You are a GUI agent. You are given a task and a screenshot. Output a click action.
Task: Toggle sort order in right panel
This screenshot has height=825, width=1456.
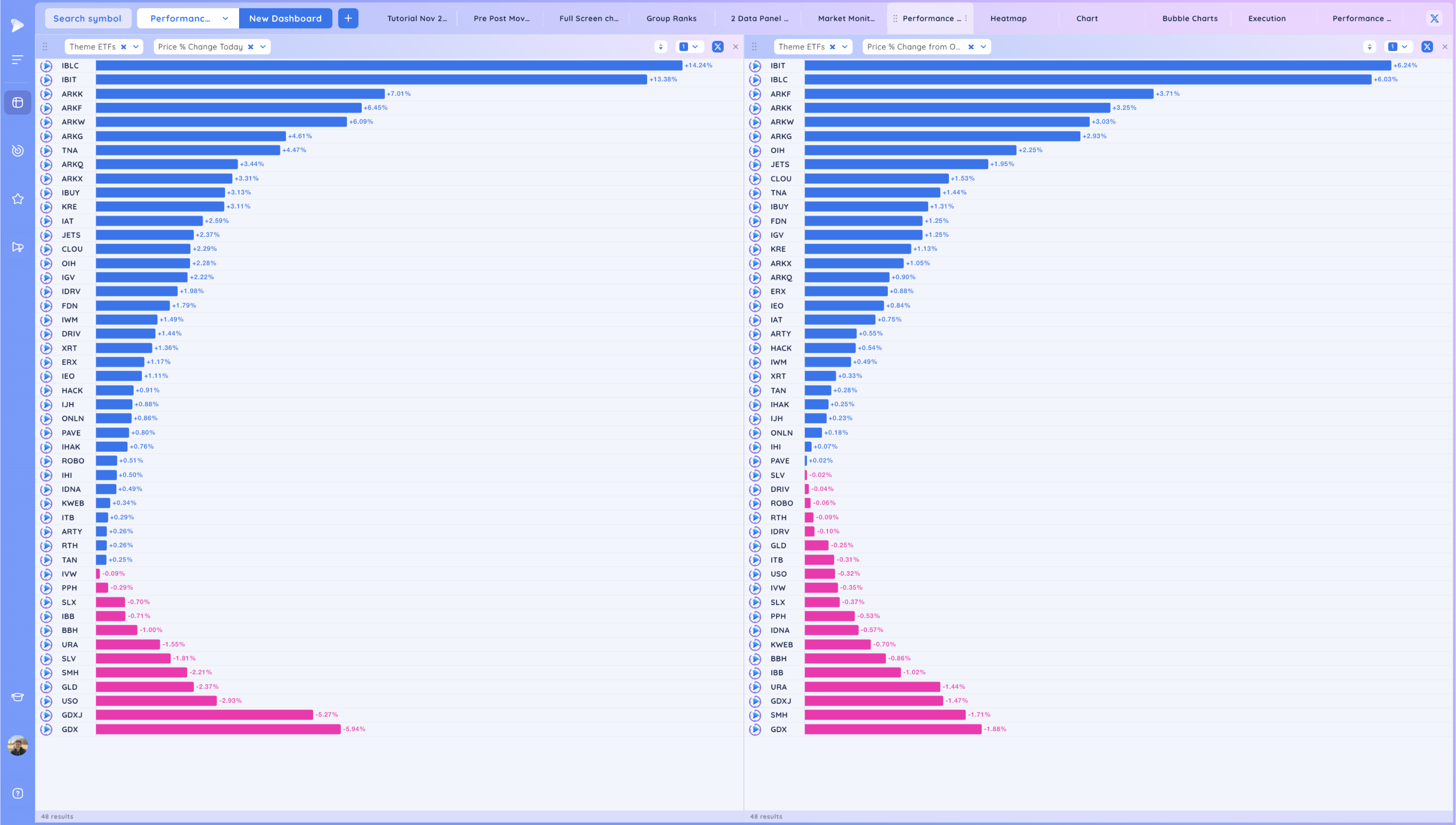pos(1369,47)
